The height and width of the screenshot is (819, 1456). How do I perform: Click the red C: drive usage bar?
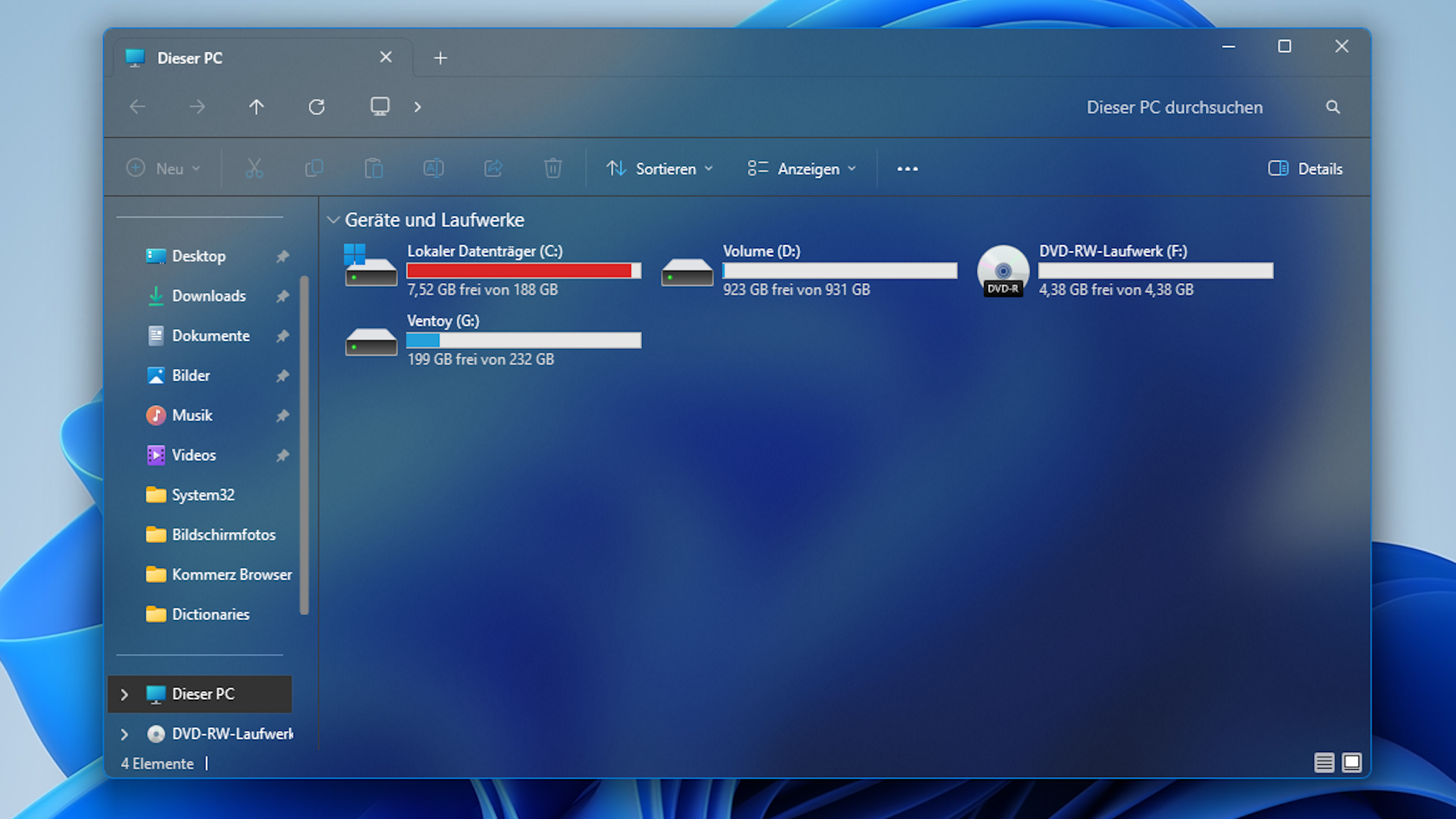click(524, 271)
